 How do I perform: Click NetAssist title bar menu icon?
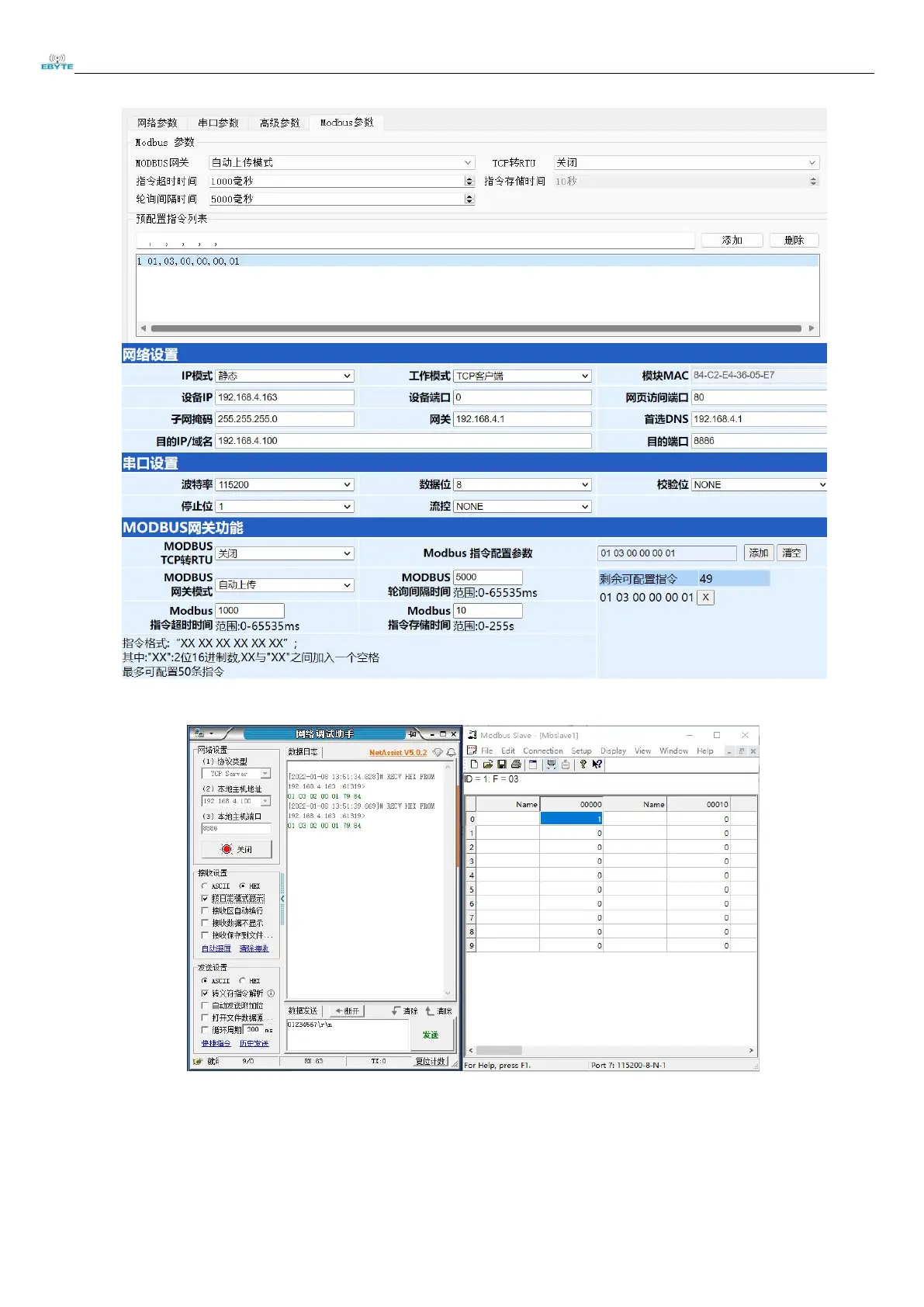point(199,733)
